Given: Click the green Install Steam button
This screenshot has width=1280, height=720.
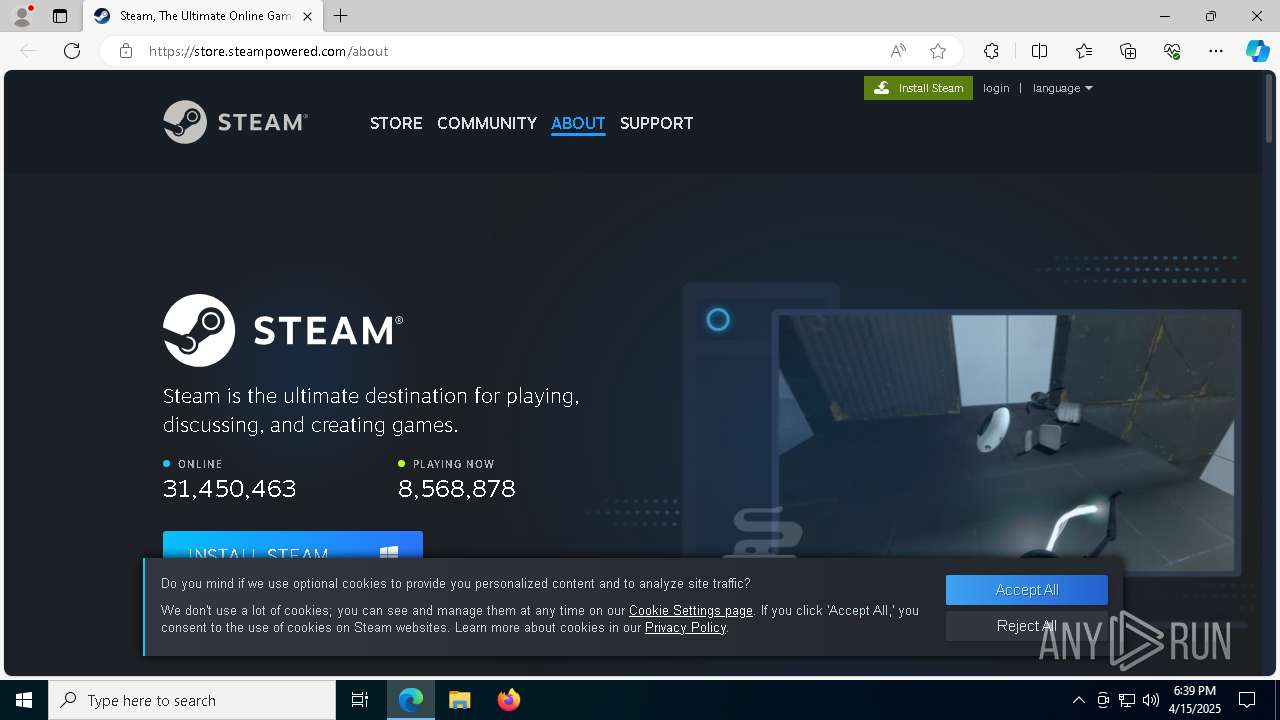Looking at the screenshot, I should coord(918,88).
